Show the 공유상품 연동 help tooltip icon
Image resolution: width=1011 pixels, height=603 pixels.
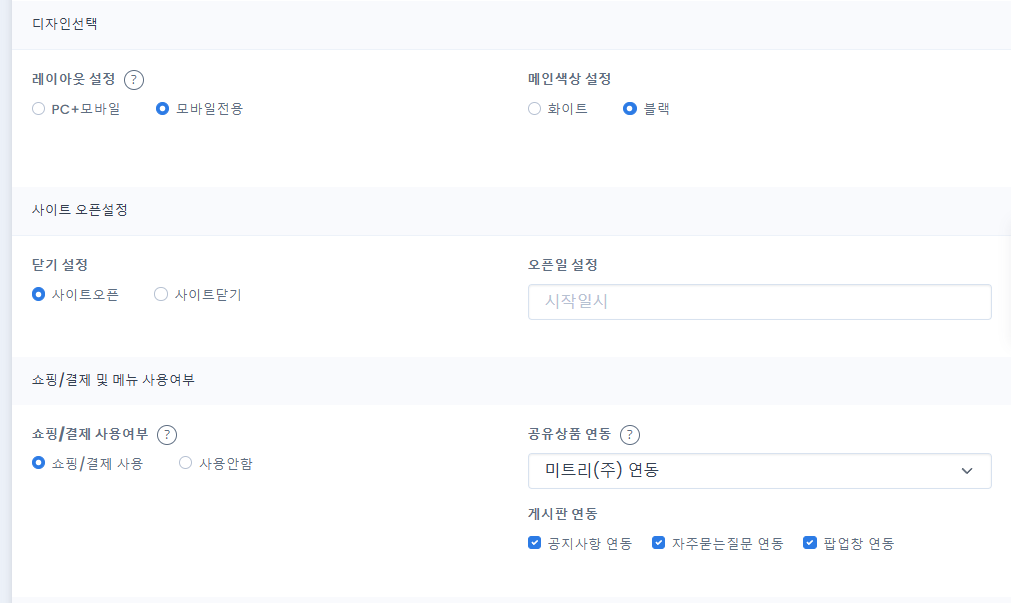pos(630,434)
